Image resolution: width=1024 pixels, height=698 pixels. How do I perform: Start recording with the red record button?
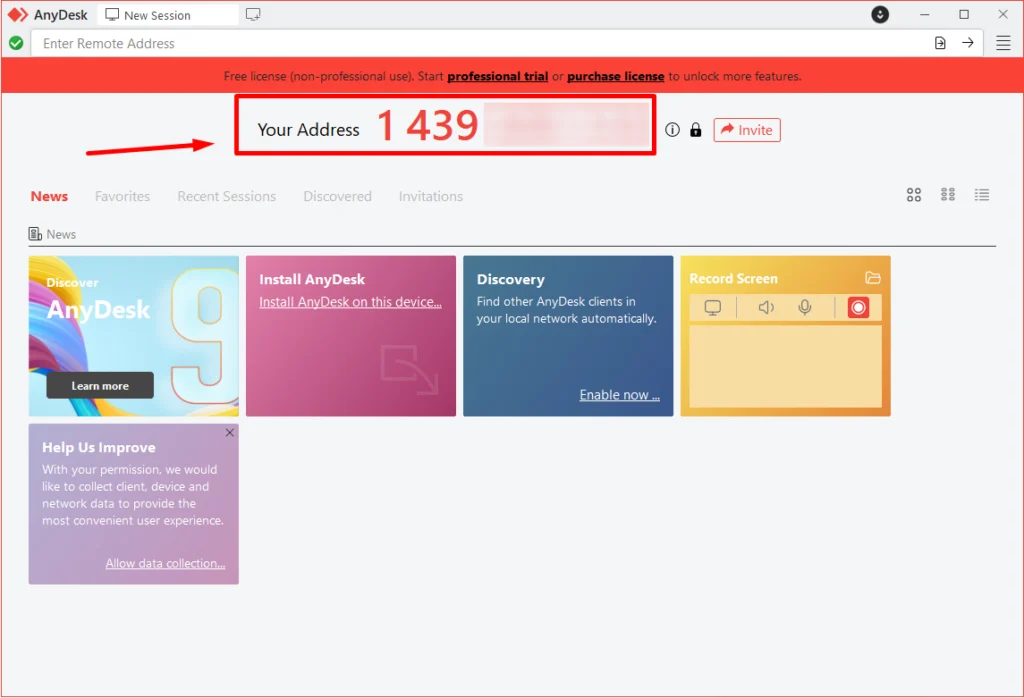(858, 307)
